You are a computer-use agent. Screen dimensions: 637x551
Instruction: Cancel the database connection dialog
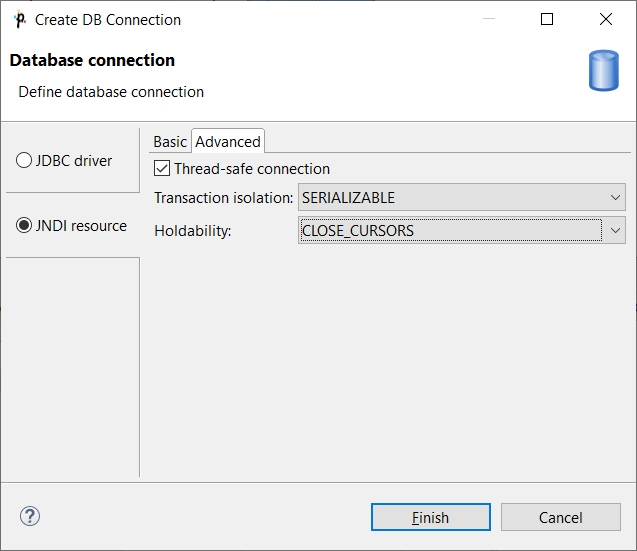[560, 517]
